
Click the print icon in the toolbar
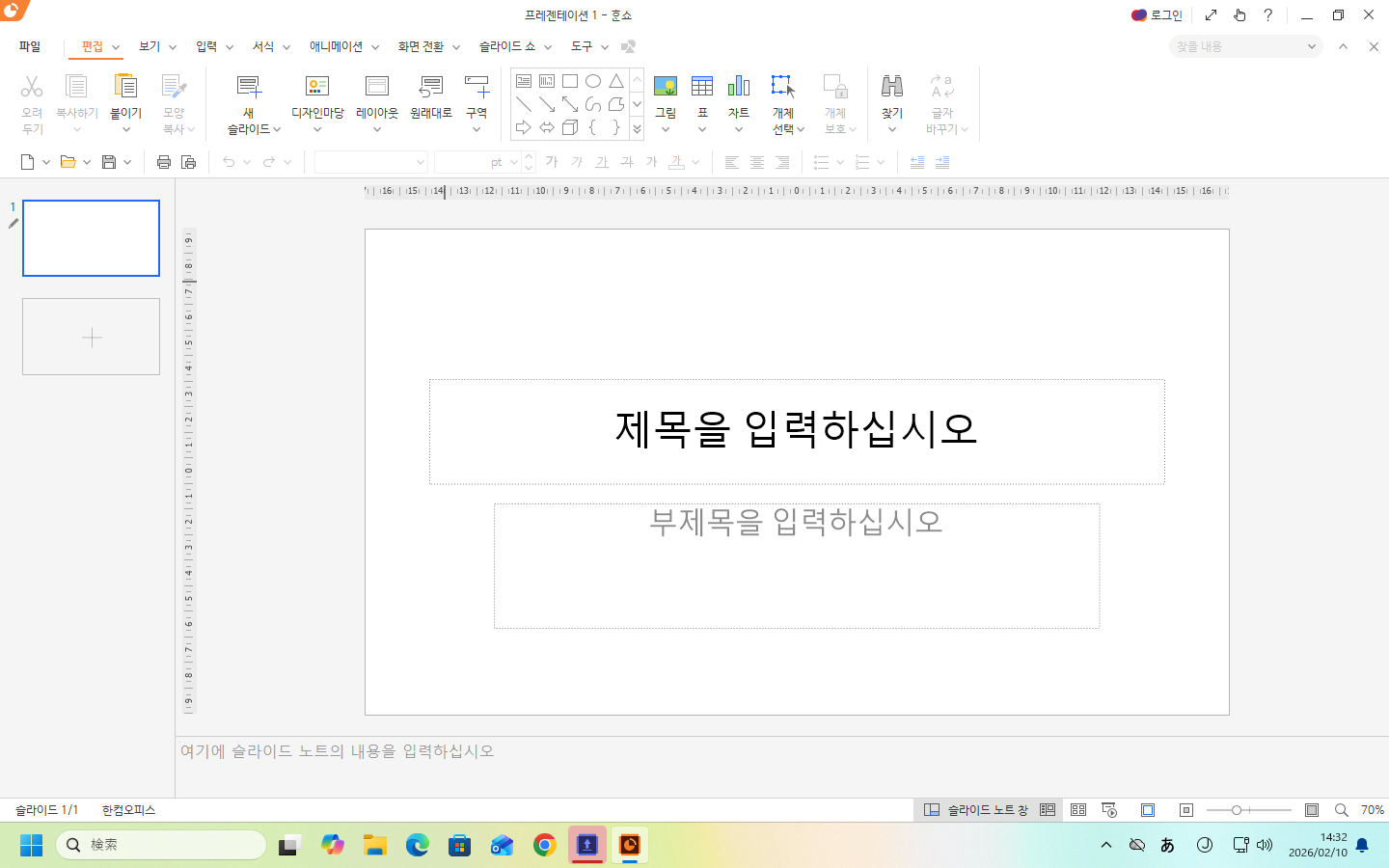(164, 162)
